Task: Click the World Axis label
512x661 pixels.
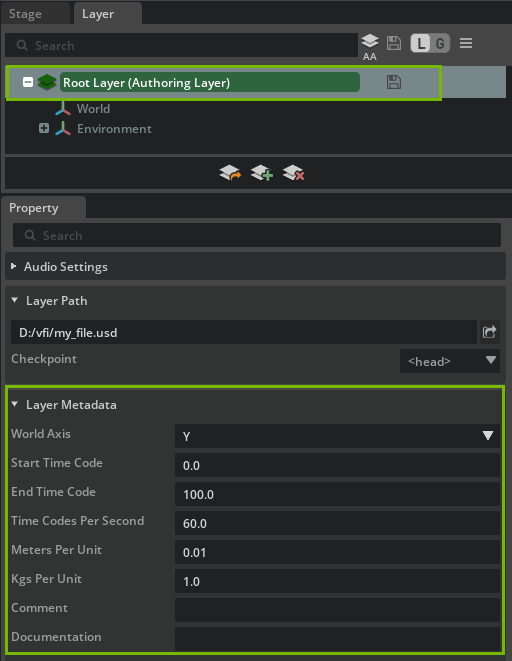Action: [41, 434]
